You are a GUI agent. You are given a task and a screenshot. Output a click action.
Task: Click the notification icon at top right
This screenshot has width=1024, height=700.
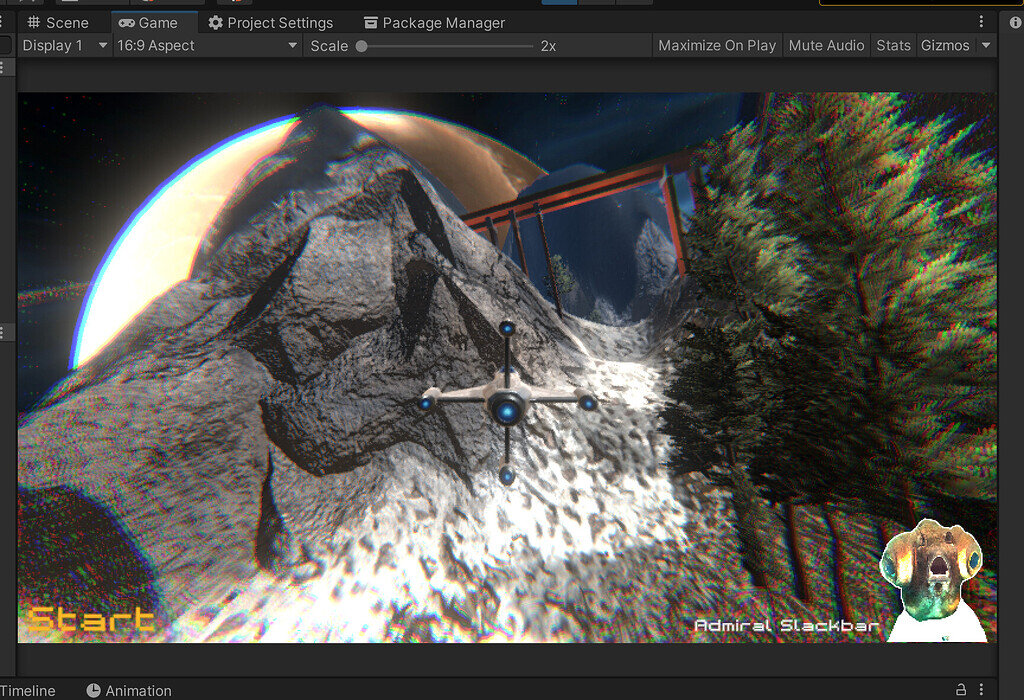click(x=1016, y=21)
